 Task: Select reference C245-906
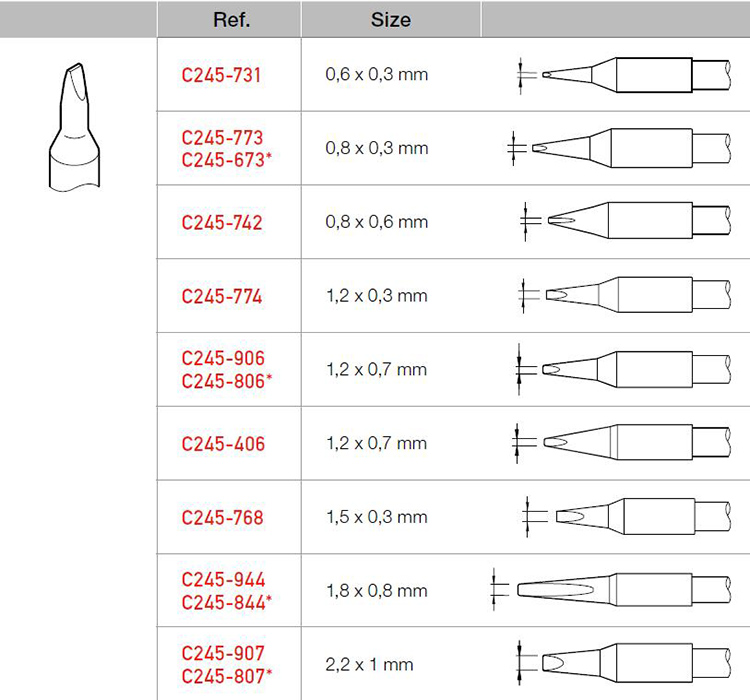(x=222, y=358)
